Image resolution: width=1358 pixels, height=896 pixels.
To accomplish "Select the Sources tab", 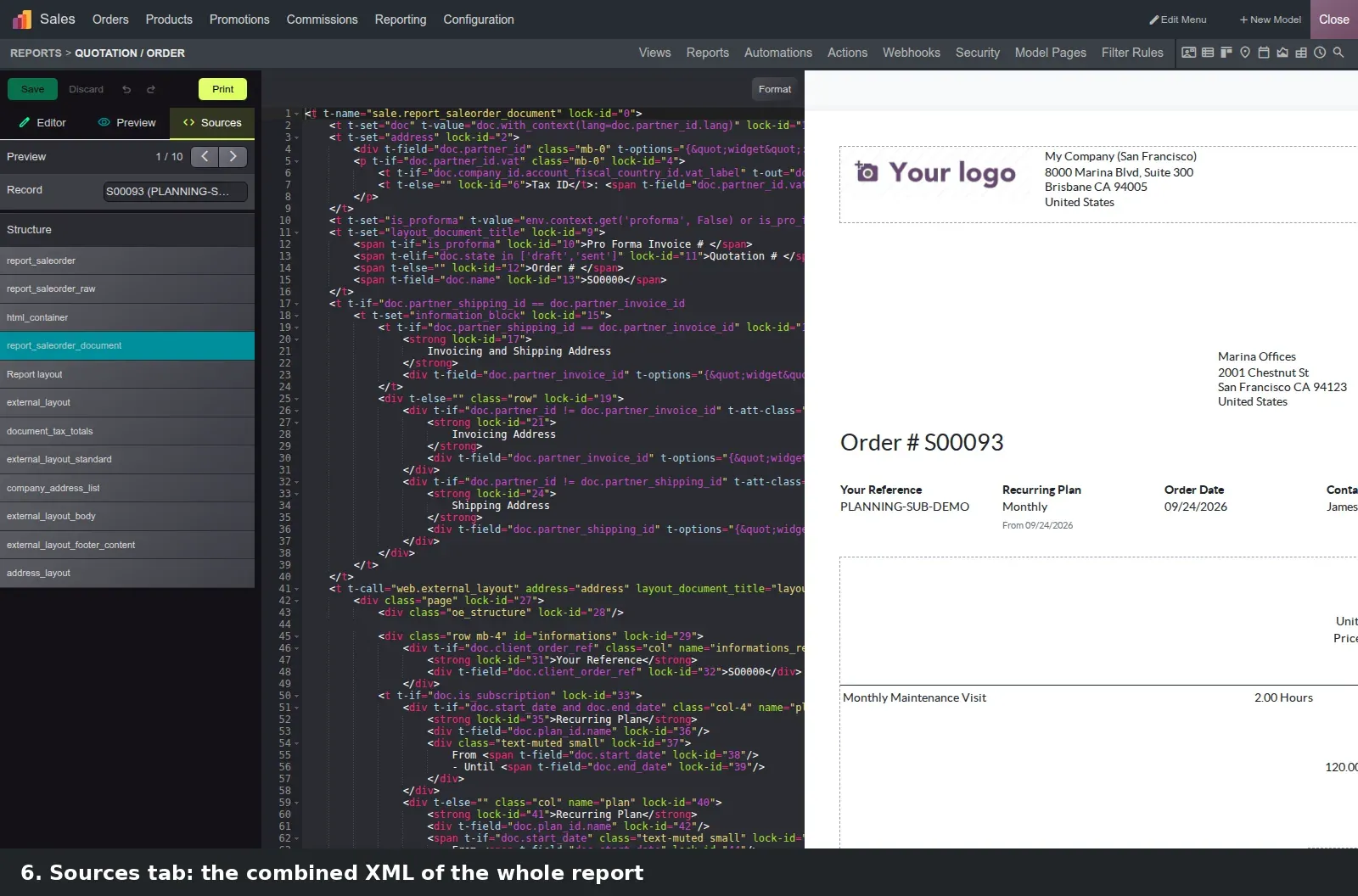I will 212,123.
